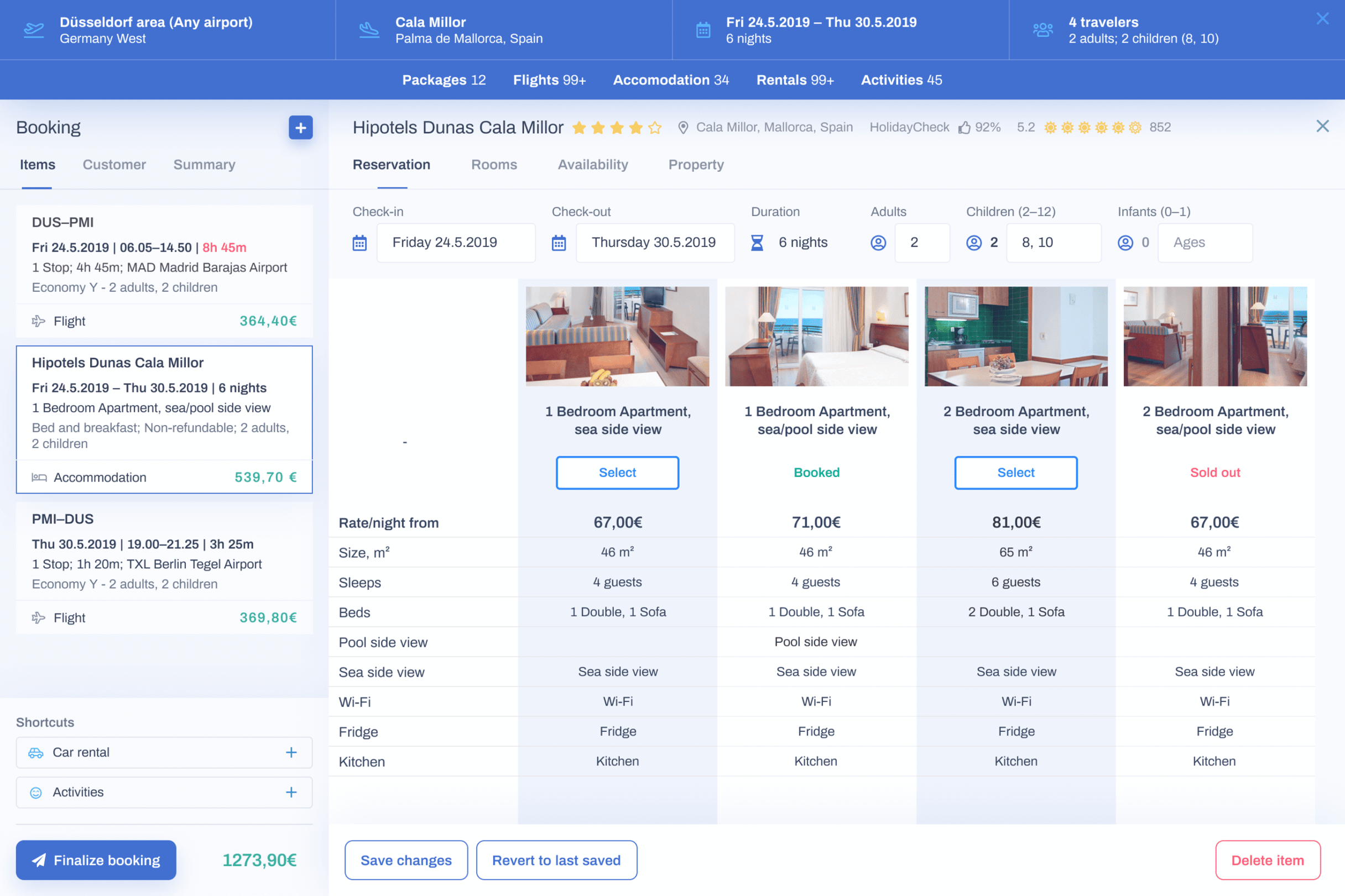1345x896 pixels.
Task: Click the departure plane icon for Düsseldorf
Action: (x=34, y=30)
